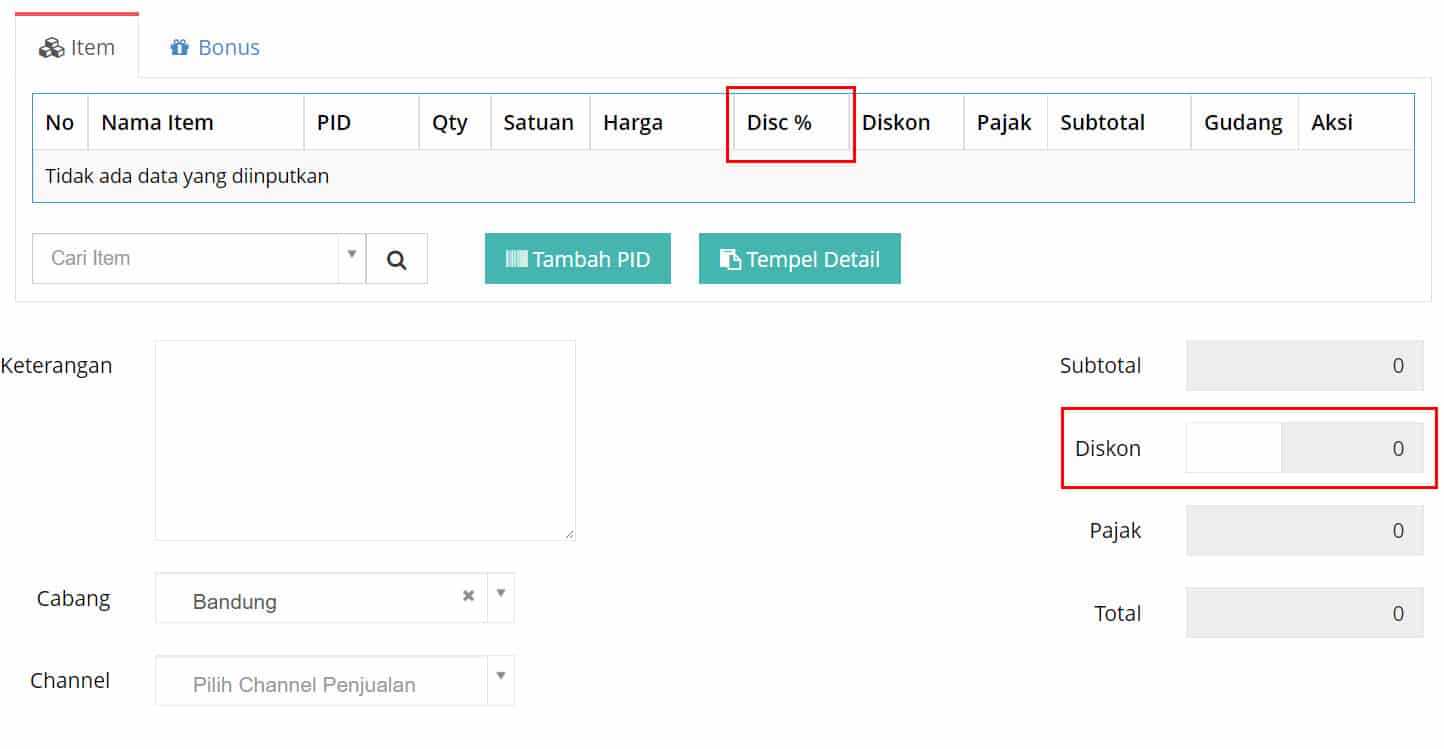The width and height of the screenshot is (1444, 749).
Task: Click the Diskon amount value field
Action: [x=1353, y=448]
